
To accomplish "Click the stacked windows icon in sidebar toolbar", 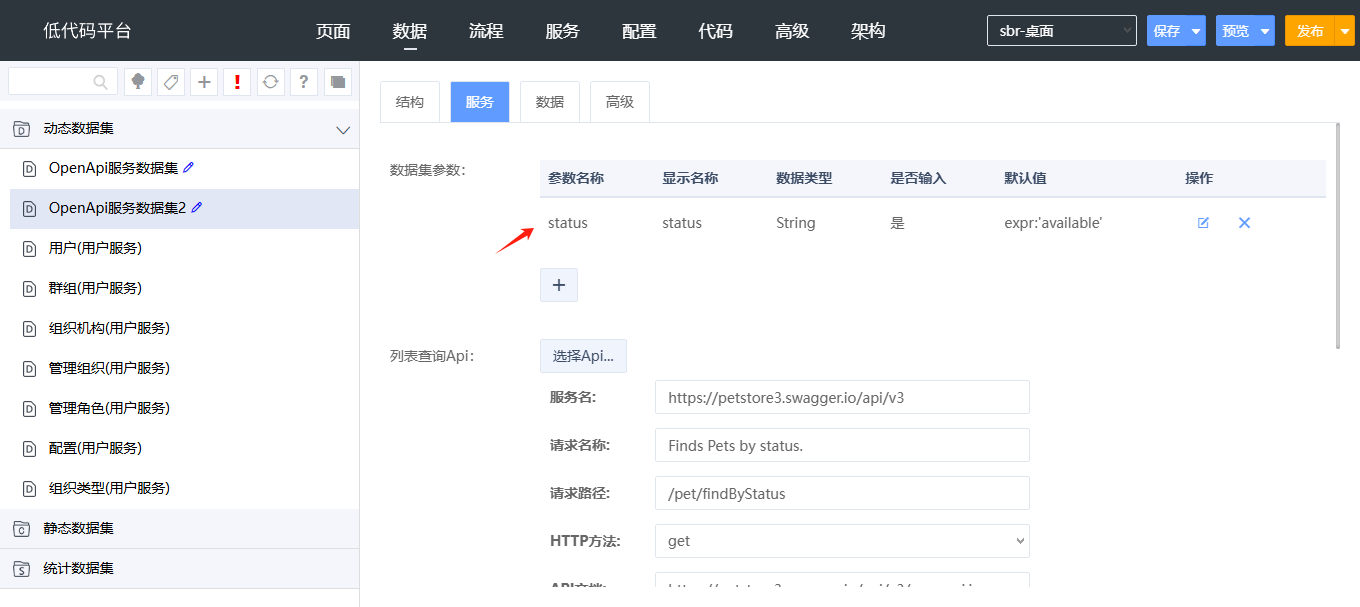I will point(337,82).
